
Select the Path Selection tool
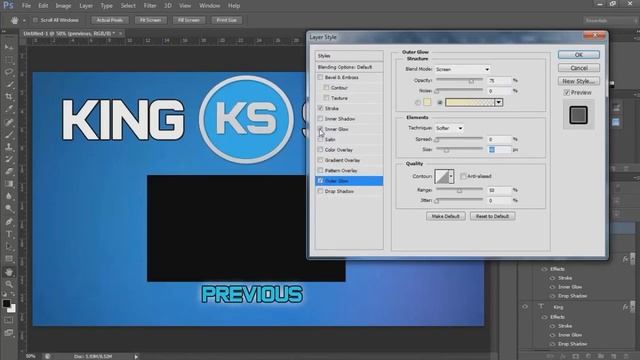pyautogui.click(x=9, y=247)
